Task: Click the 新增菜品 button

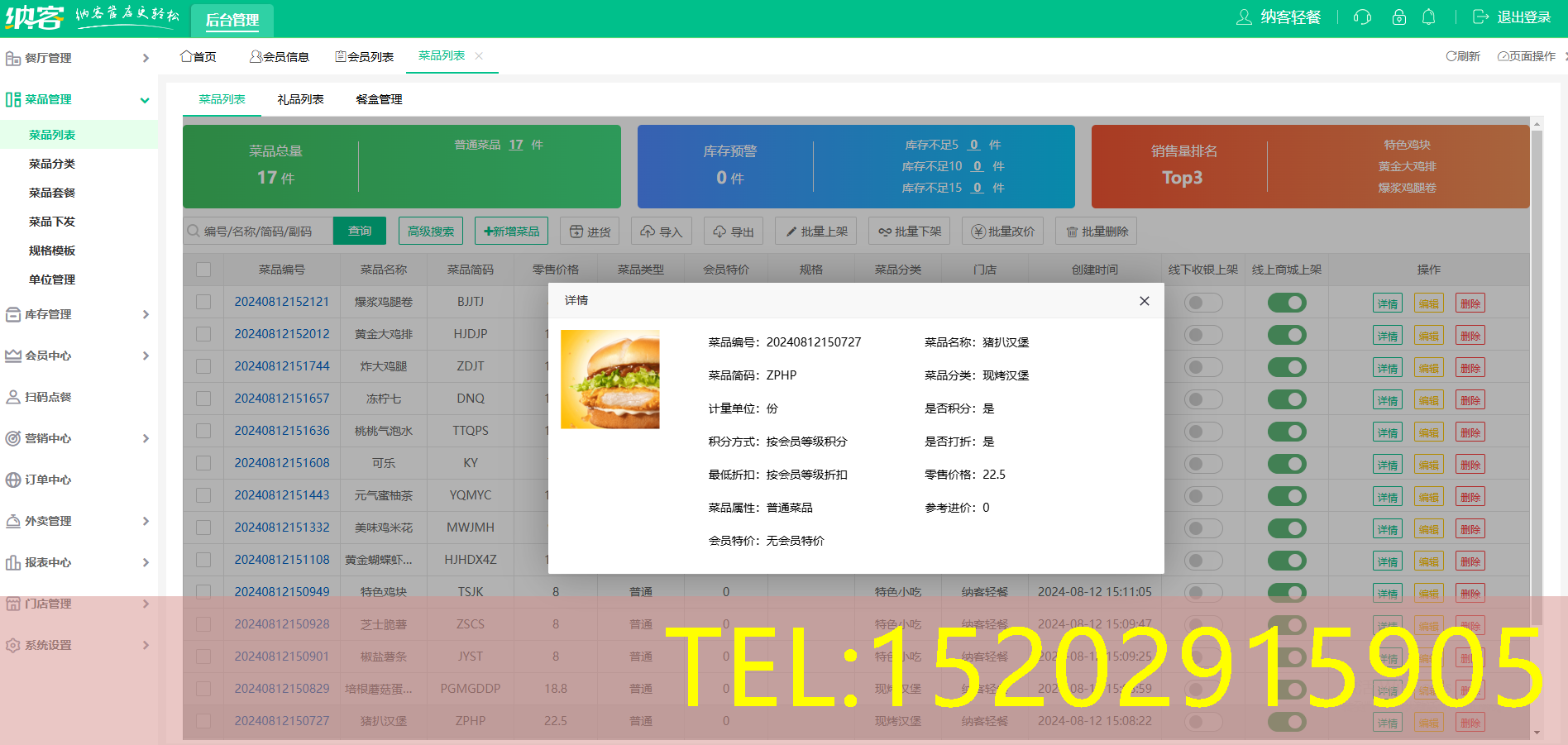Action: (510, 231)
